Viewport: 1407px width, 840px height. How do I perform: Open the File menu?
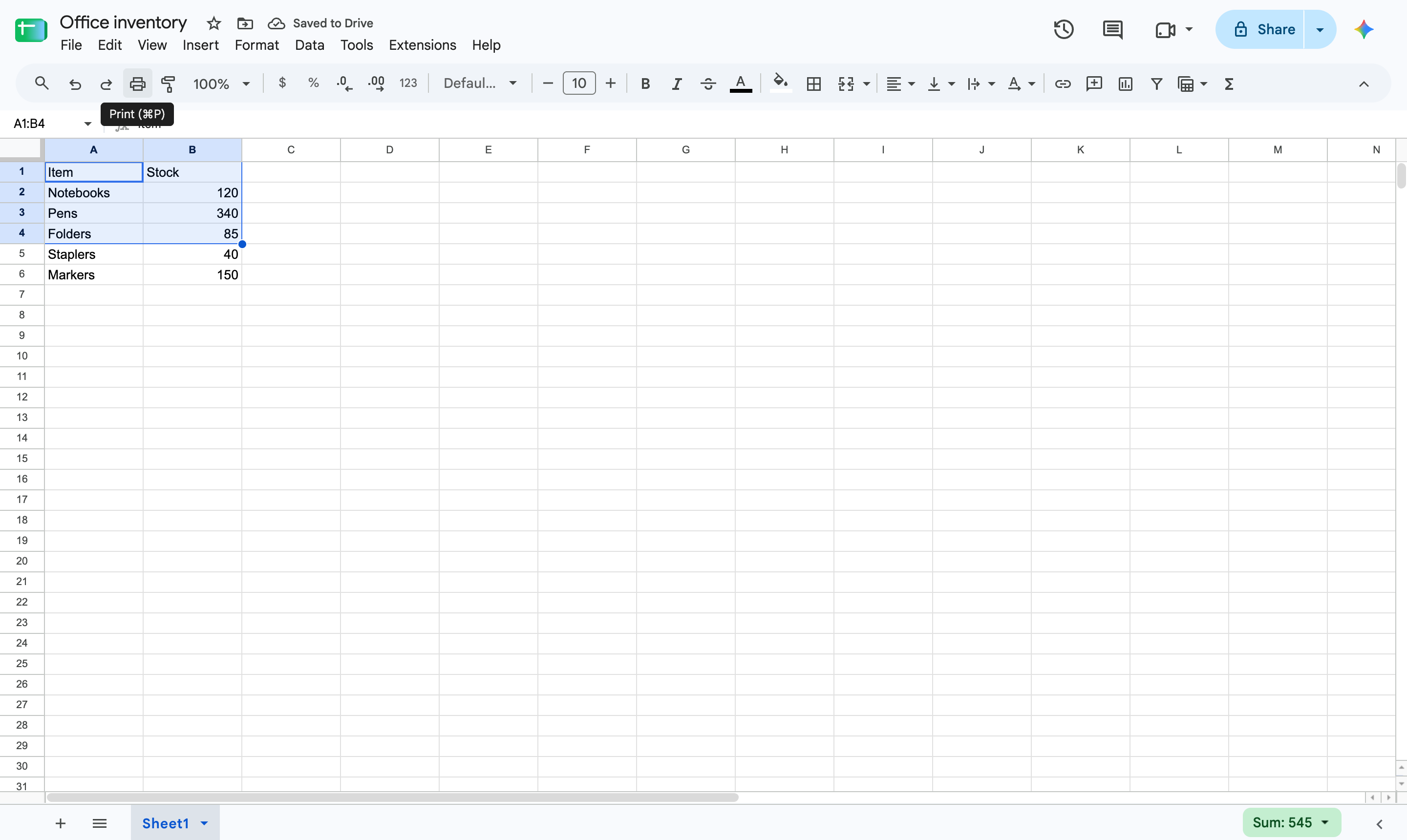click(x=71, y=45)
